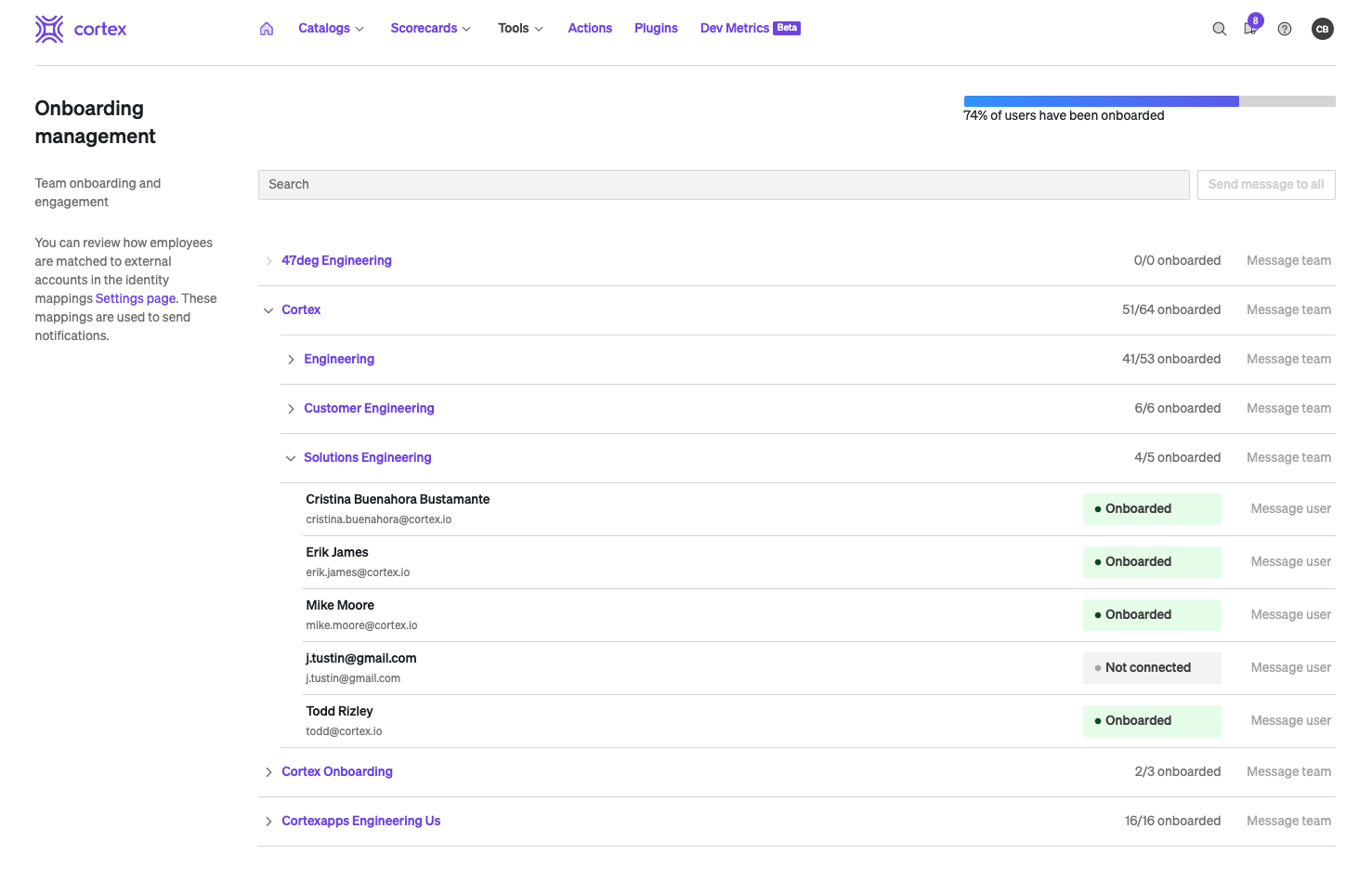The image size is (1372, 894).
Task: Open the Scorecards dropdown menu
Action: 430,29
